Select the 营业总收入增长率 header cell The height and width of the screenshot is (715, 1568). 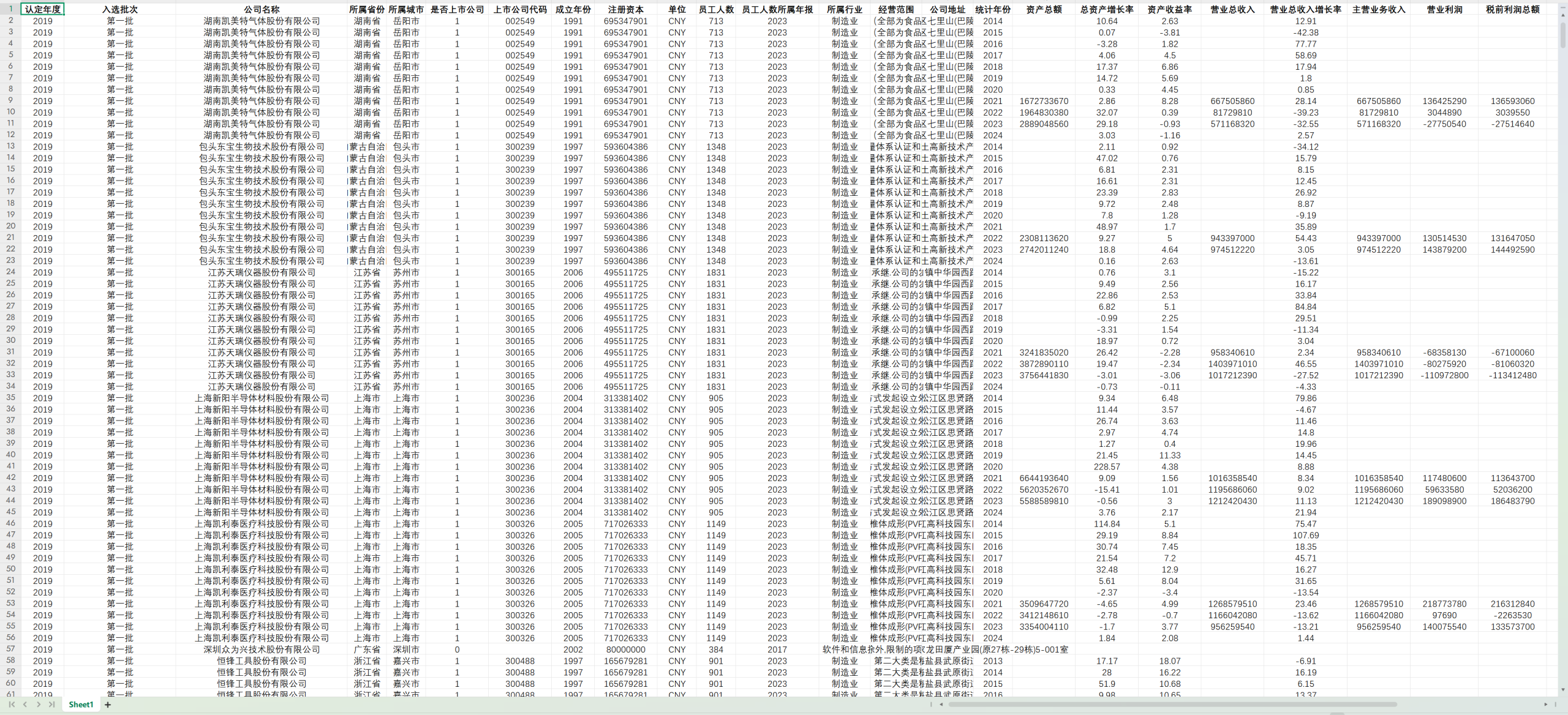1305,9
